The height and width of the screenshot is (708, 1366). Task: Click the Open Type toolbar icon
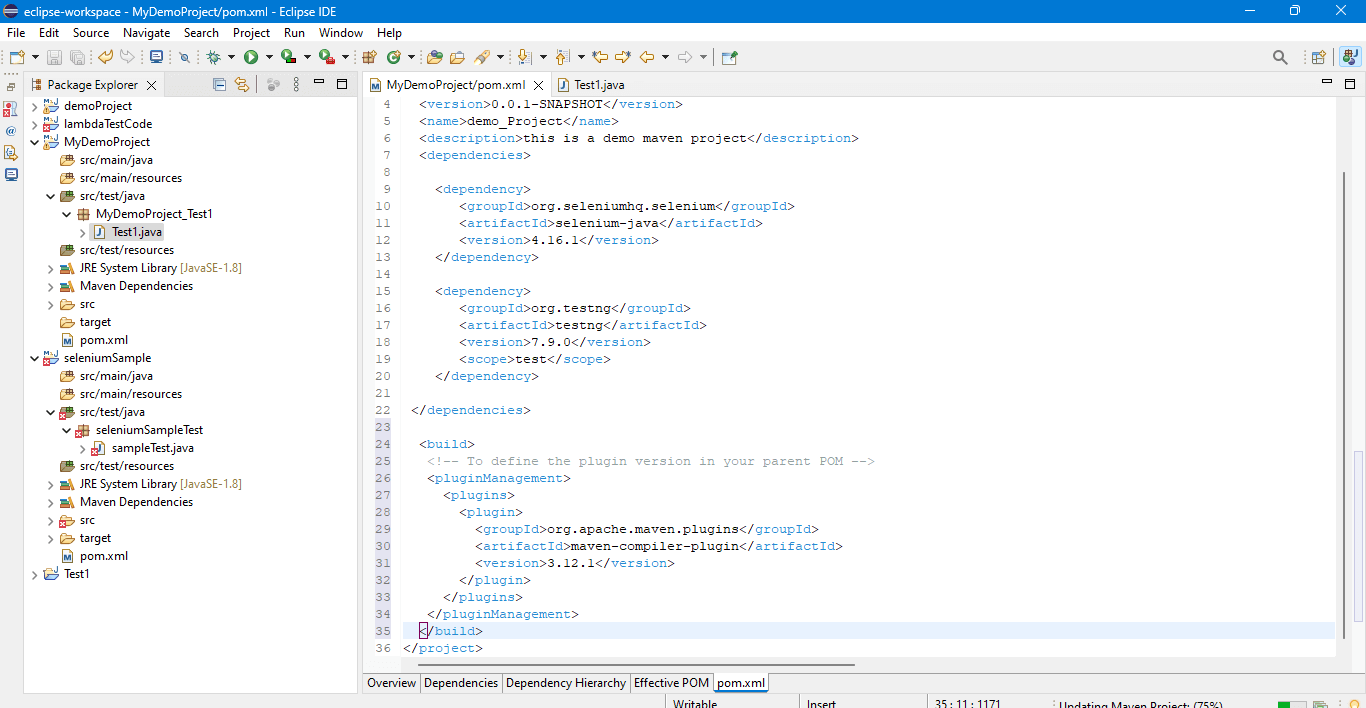(x=434, y=57)
